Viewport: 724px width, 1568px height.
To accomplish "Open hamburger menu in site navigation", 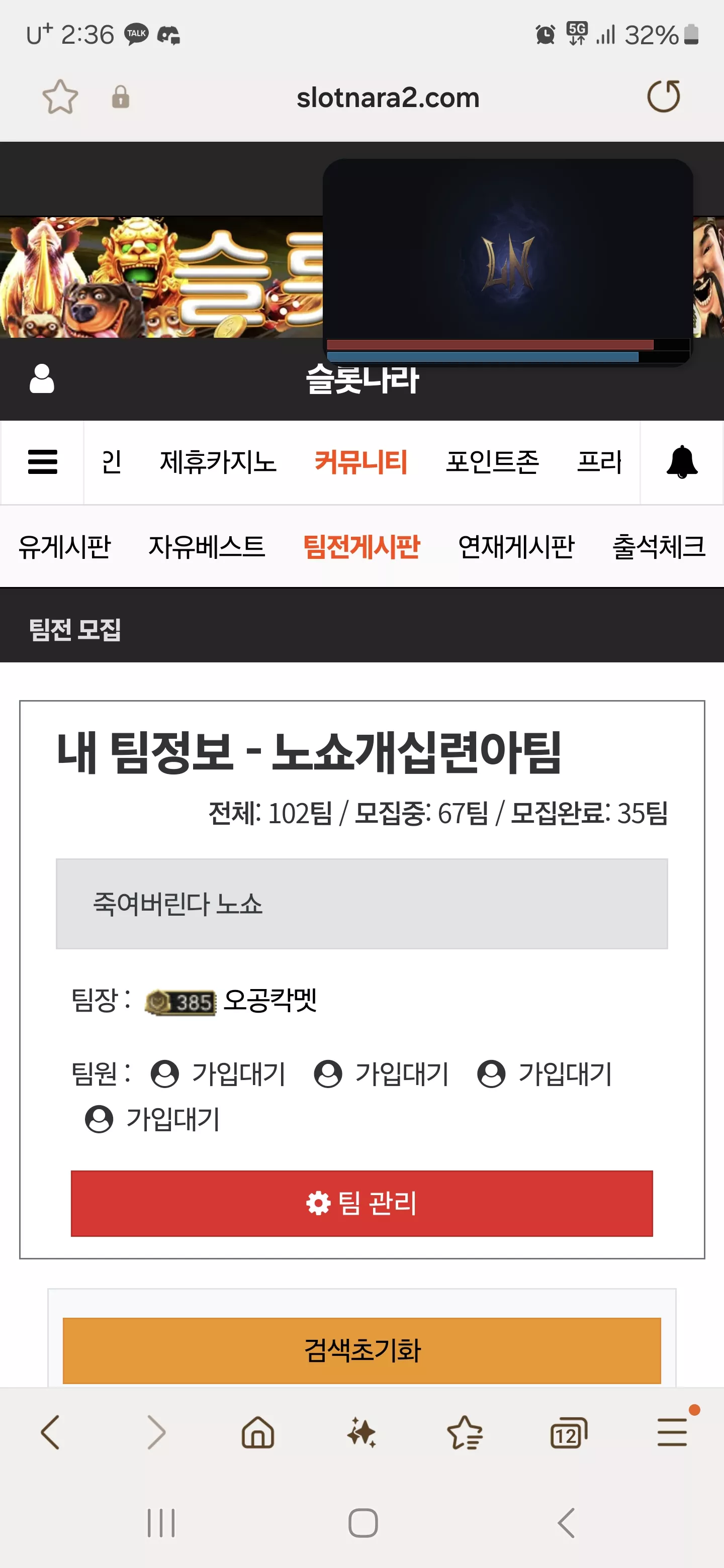I will [x=43, y=462].
